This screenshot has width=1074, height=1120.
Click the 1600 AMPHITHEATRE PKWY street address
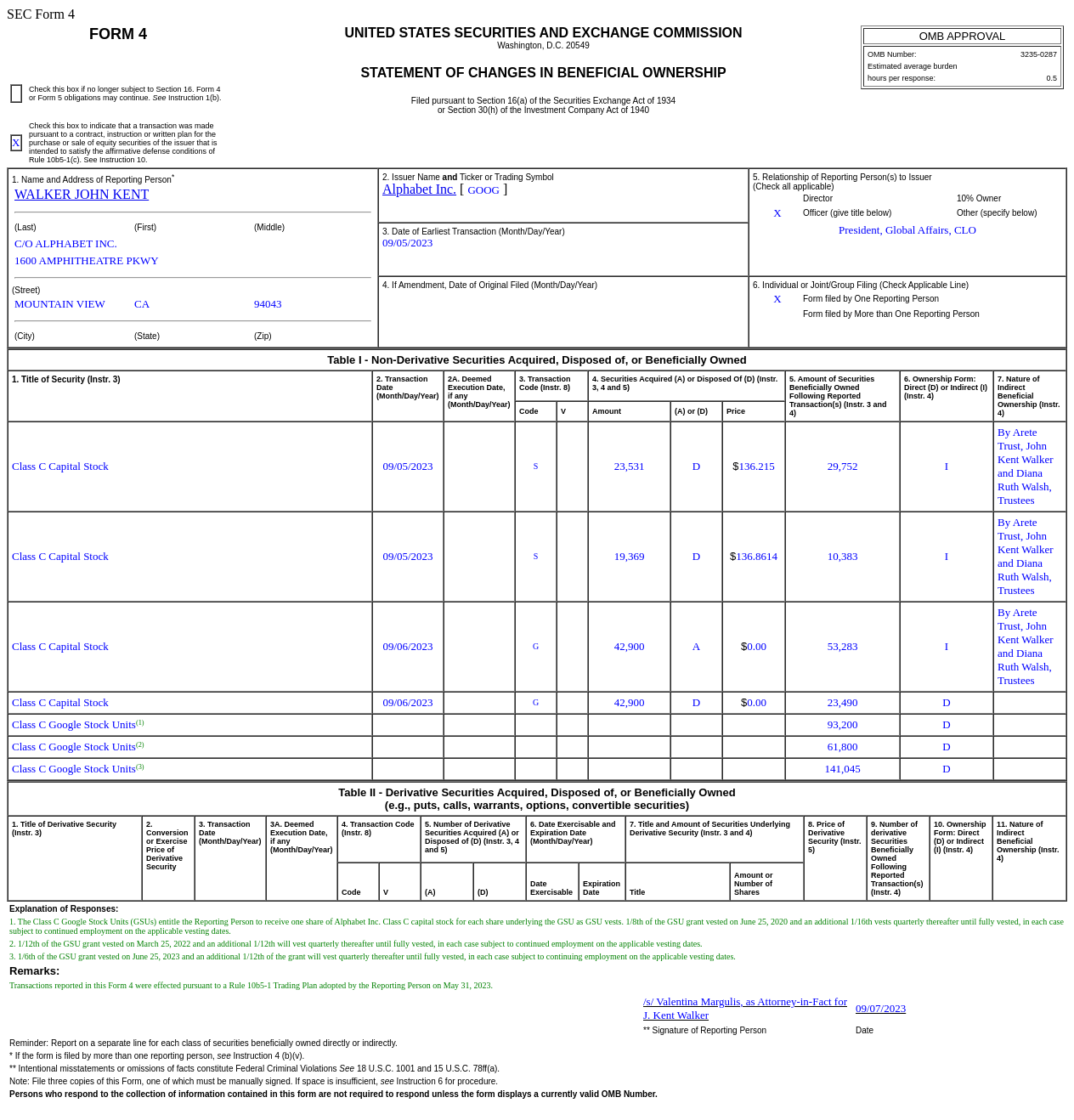[x=87, y=261]
